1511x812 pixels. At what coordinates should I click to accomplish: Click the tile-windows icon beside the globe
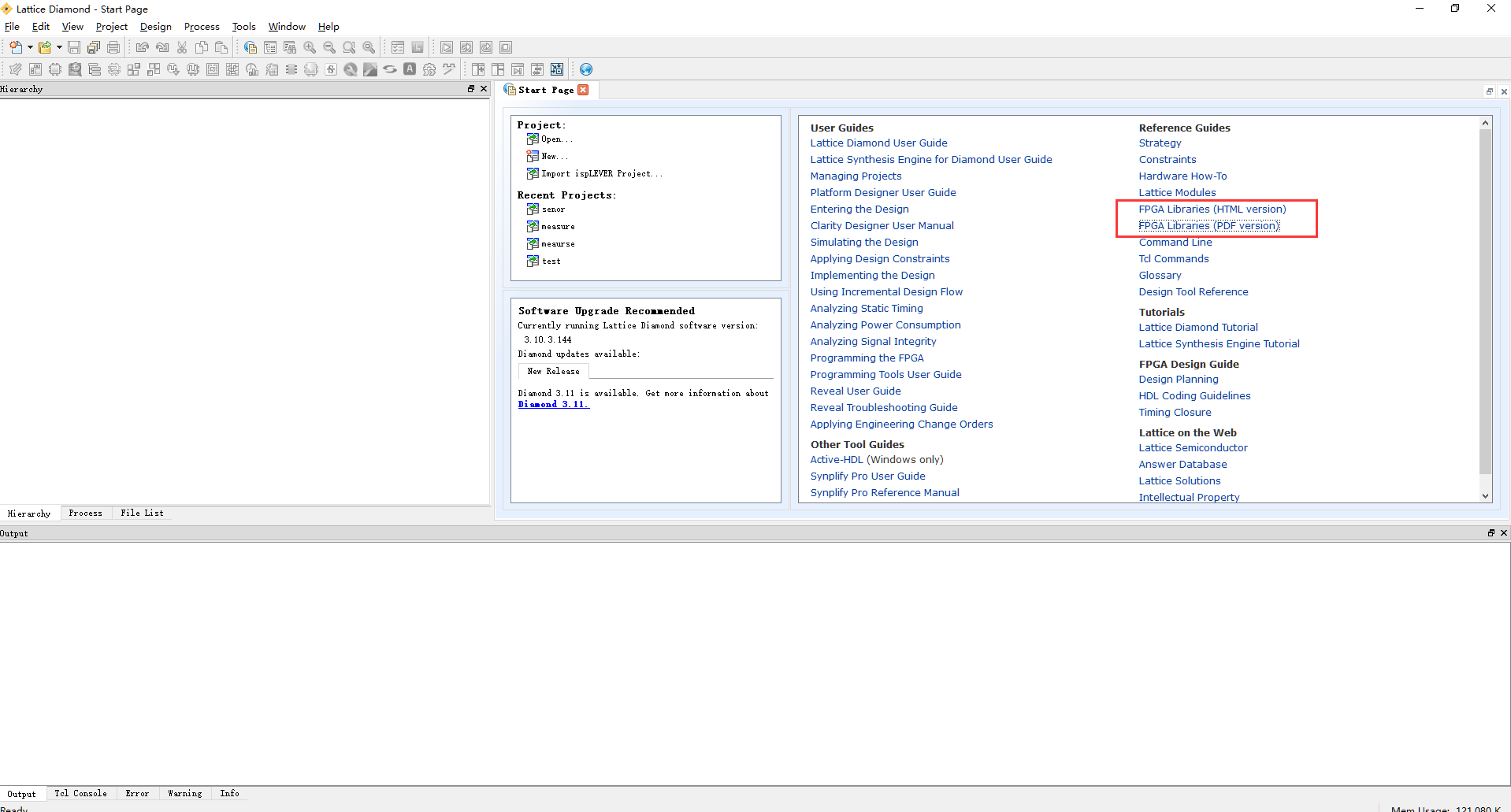(x=557, y=69)
